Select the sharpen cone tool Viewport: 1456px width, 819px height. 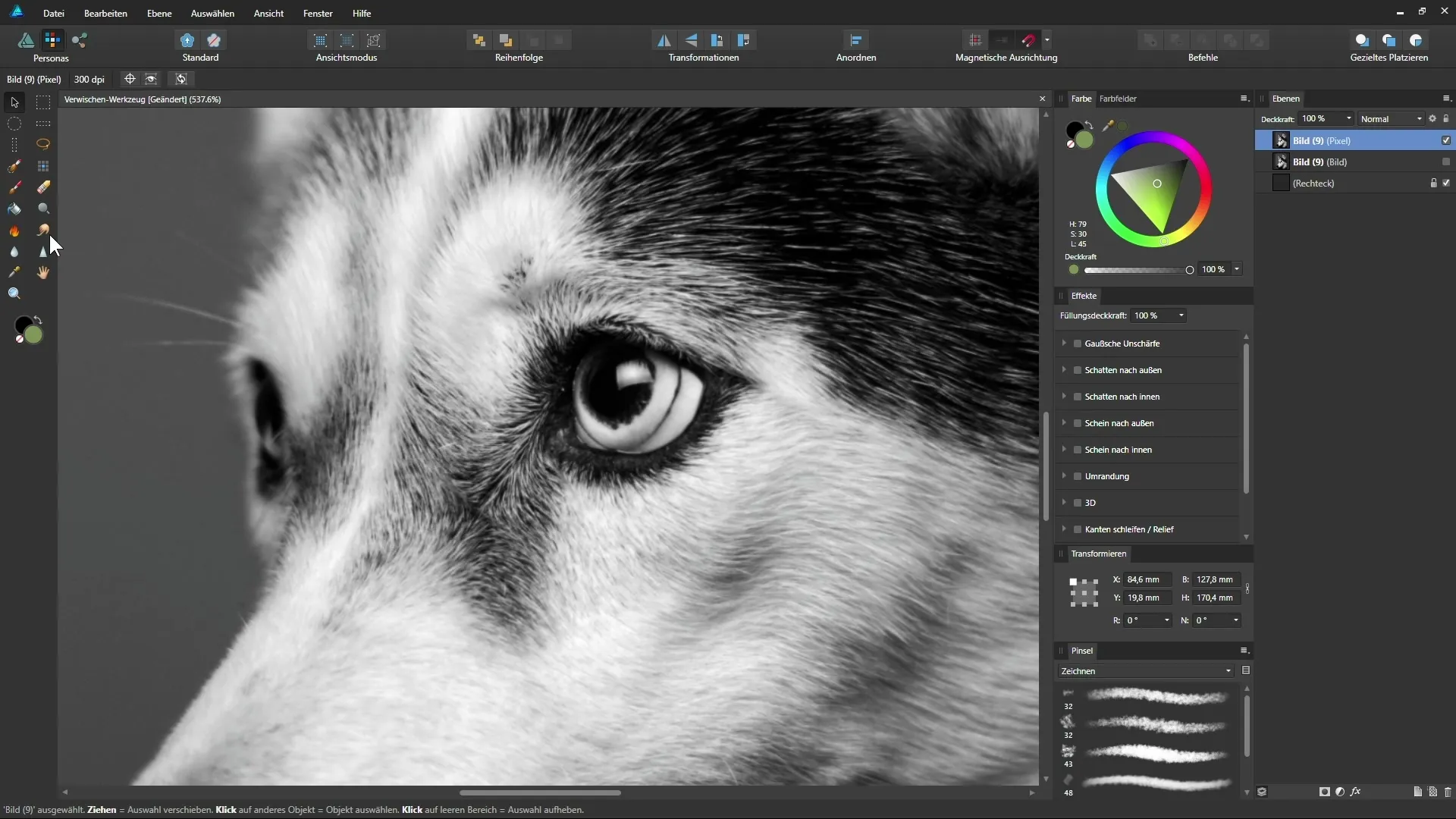[43, 252]
